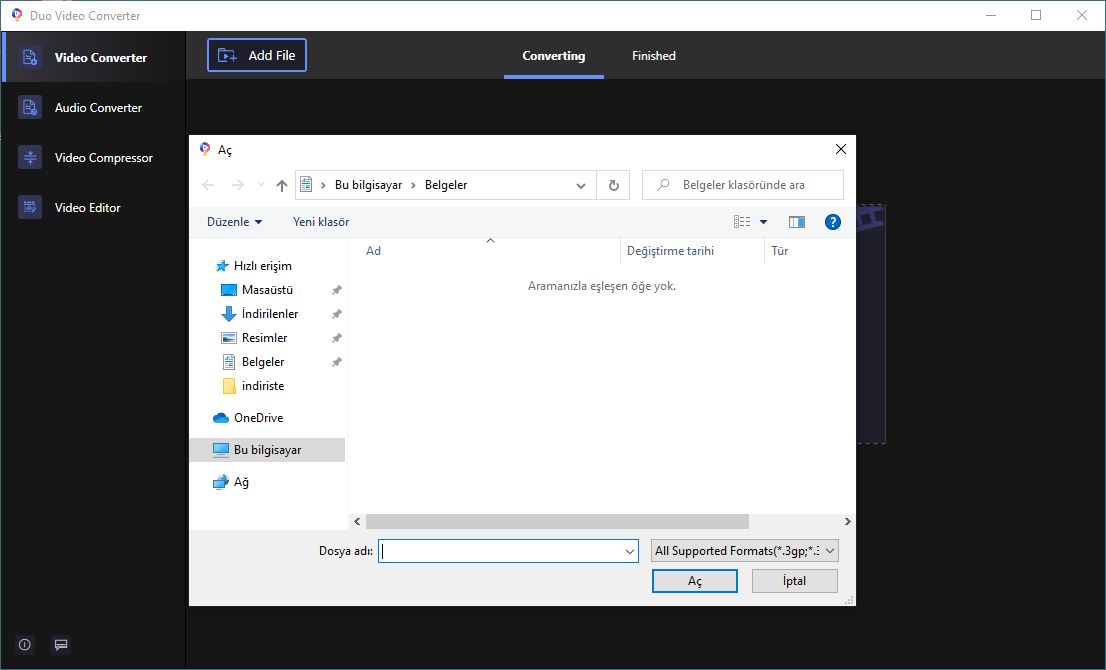Viewport: 1106px width, 670px height.
Task: Open the Video Editor section
Action: click(93, 208)
